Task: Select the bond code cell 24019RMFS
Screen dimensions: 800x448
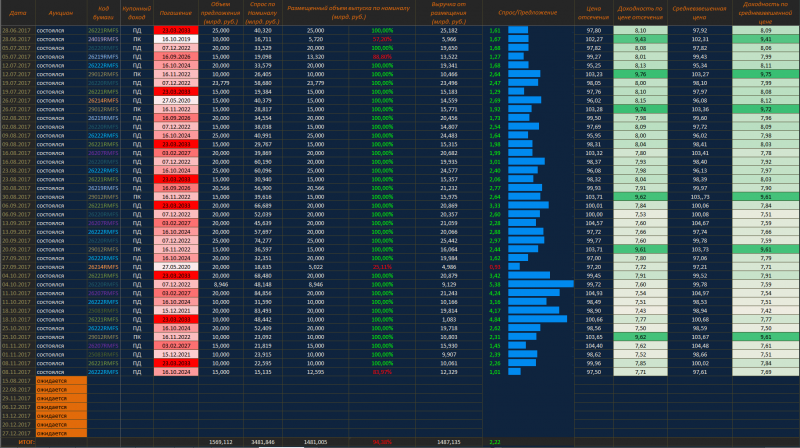Action: coord(103,39)
